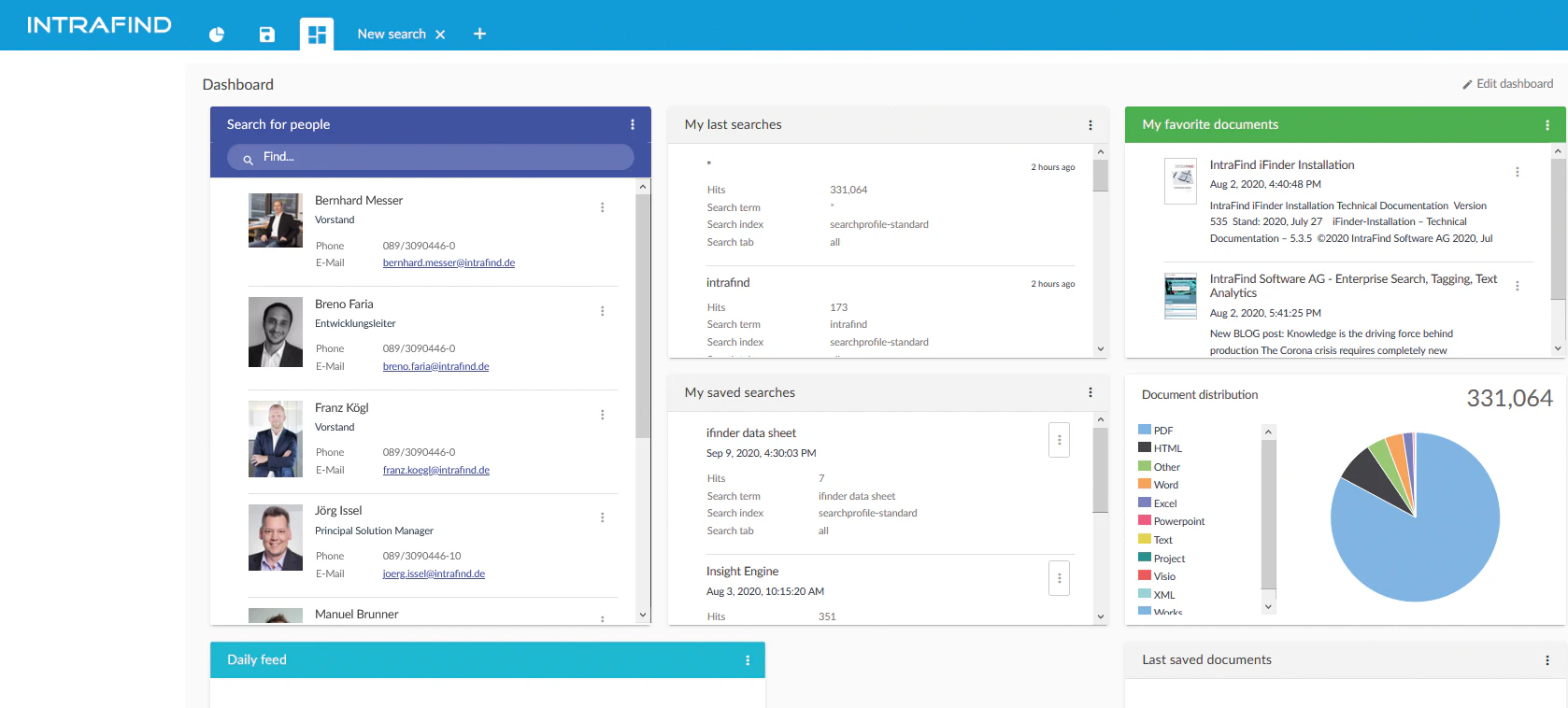Open options for Enterprise Search document

click(1517, 286)
